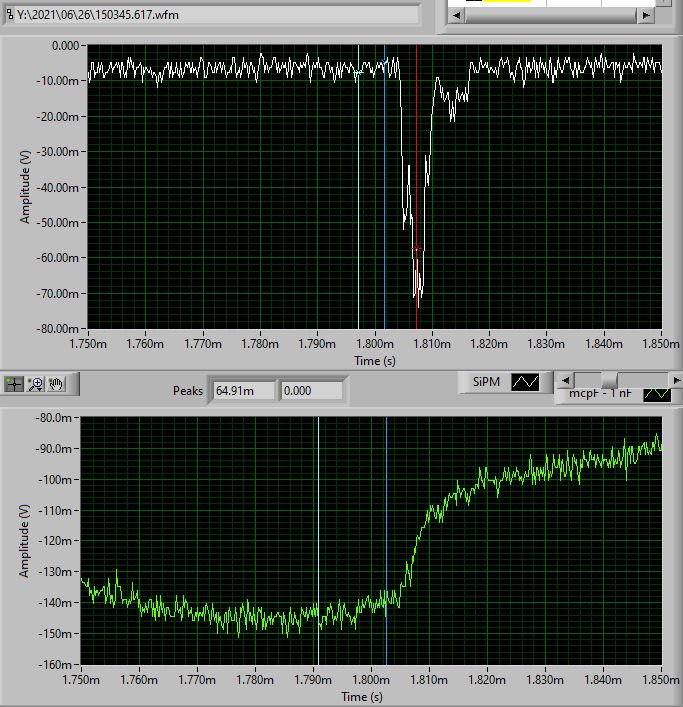Click the red cursor line in top graph

(x=417, y=150)
